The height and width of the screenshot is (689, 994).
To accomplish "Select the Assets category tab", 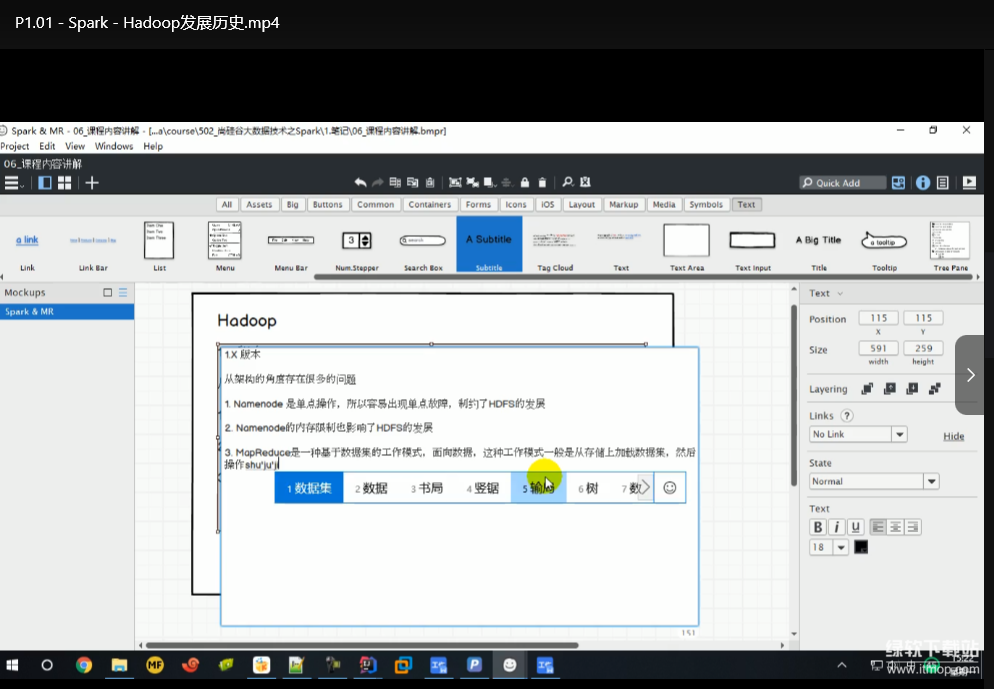I will pos(259,204).
